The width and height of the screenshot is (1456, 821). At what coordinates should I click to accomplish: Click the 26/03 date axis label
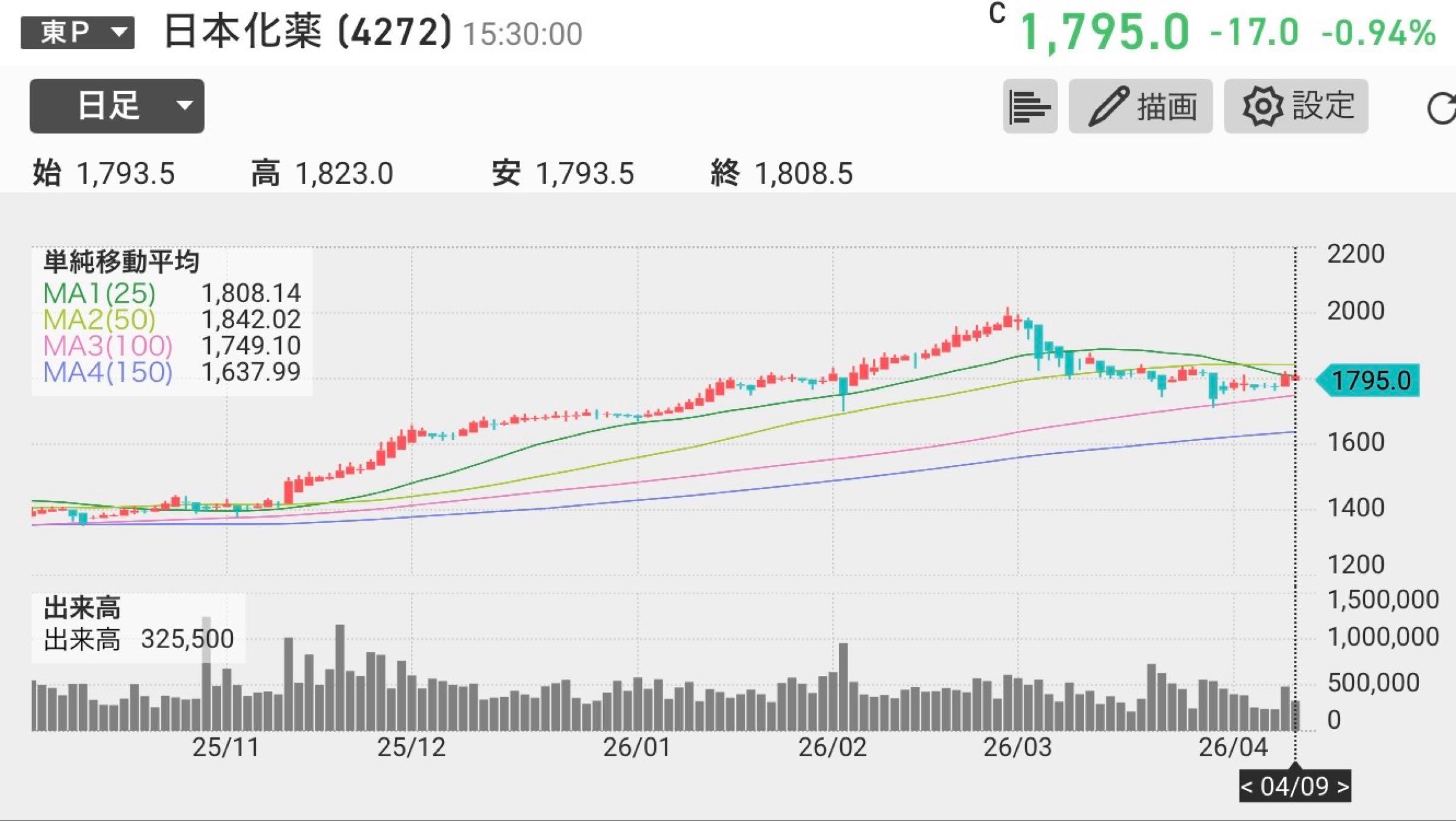coord(1017,747)
